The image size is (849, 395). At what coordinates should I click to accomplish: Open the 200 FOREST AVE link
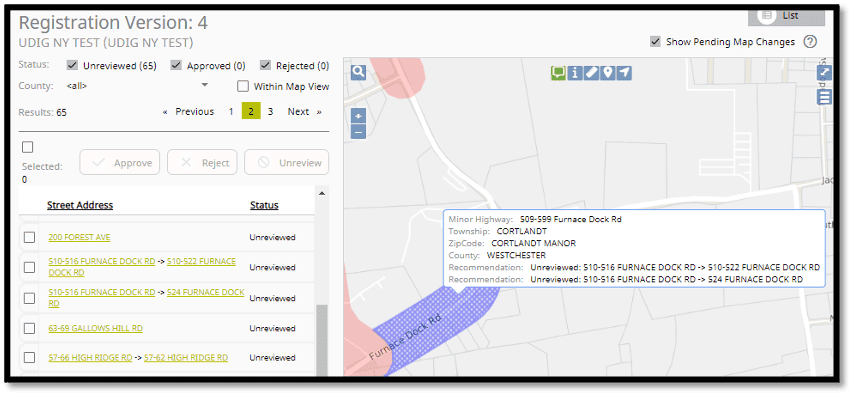(x=80, y=237)
